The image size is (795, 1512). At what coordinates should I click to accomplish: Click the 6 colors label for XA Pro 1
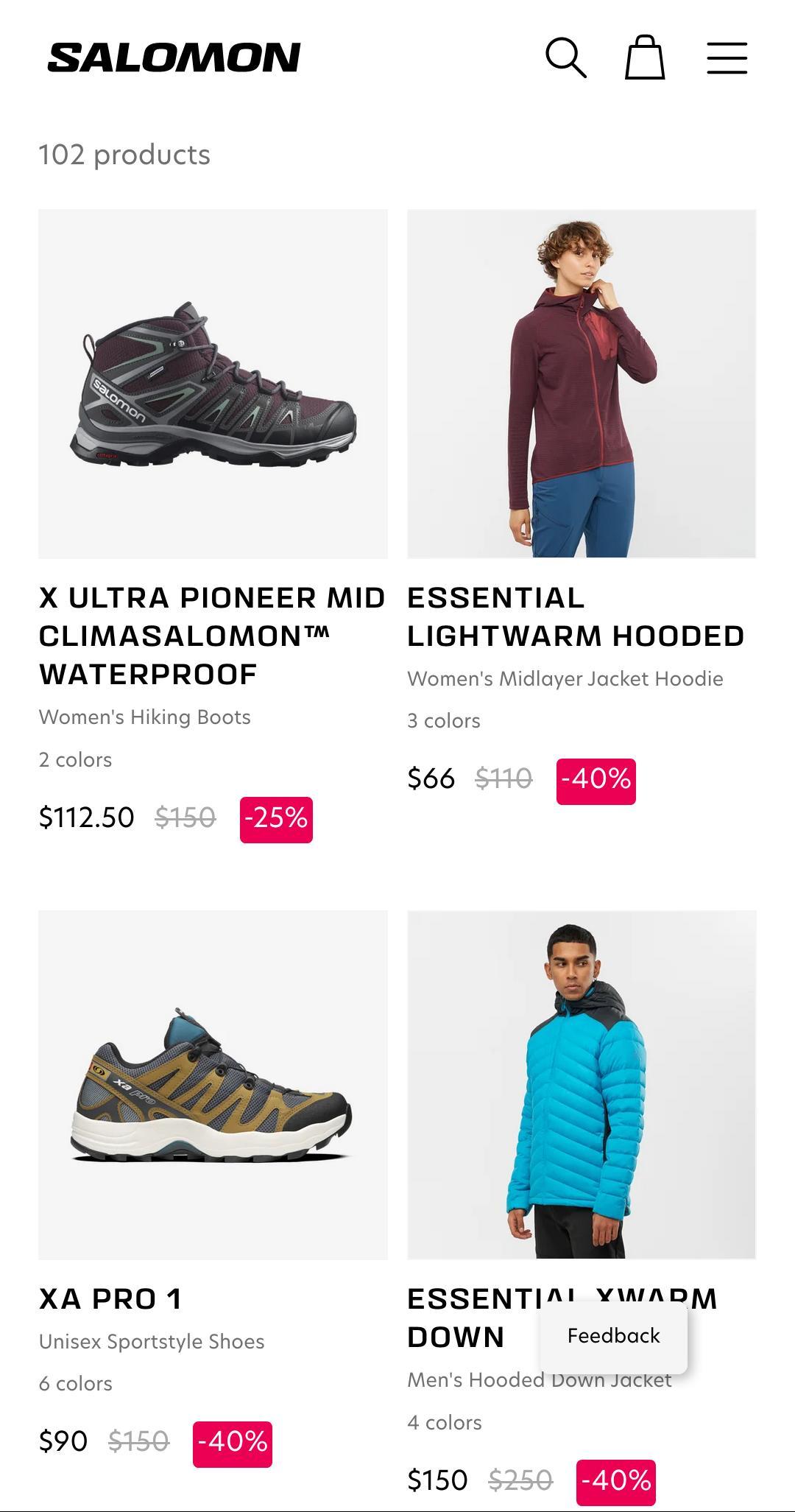click(76, 1384)
